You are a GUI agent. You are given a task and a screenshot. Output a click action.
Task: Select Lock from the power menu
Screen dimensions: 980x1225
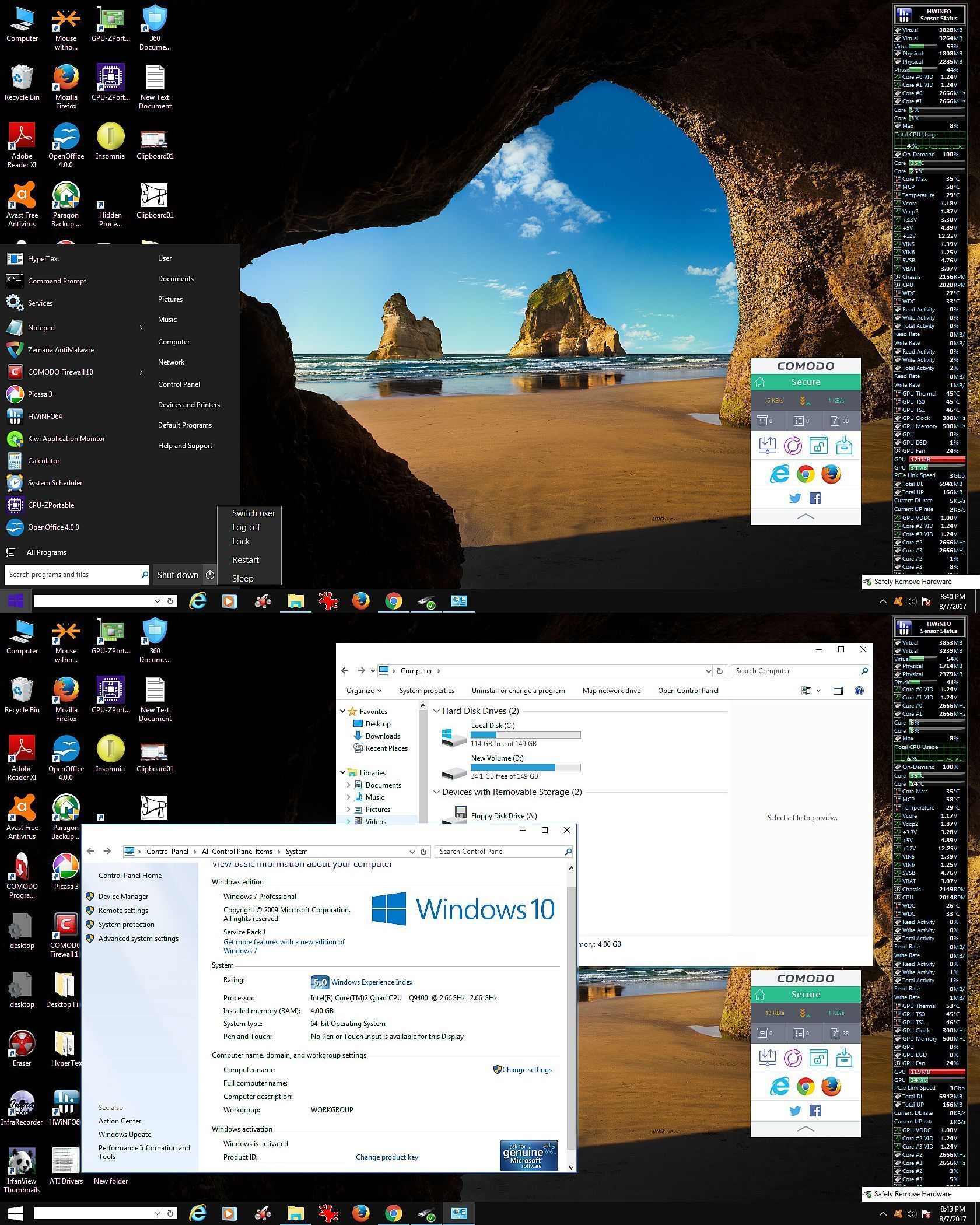click(241, 541)
